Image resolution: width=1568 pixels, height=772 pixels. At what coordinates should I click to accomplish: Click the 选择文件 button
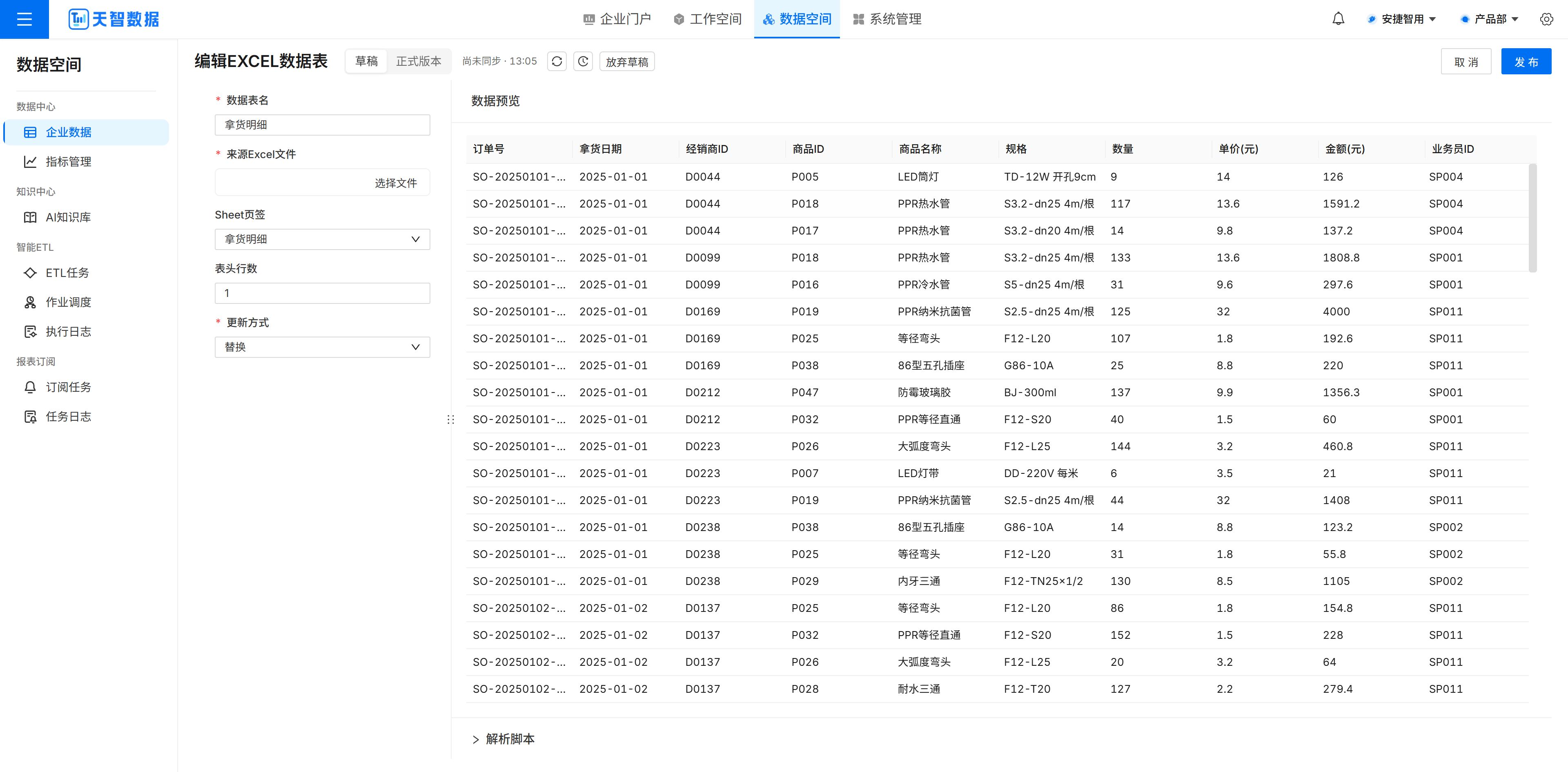[x=396, y=183]
